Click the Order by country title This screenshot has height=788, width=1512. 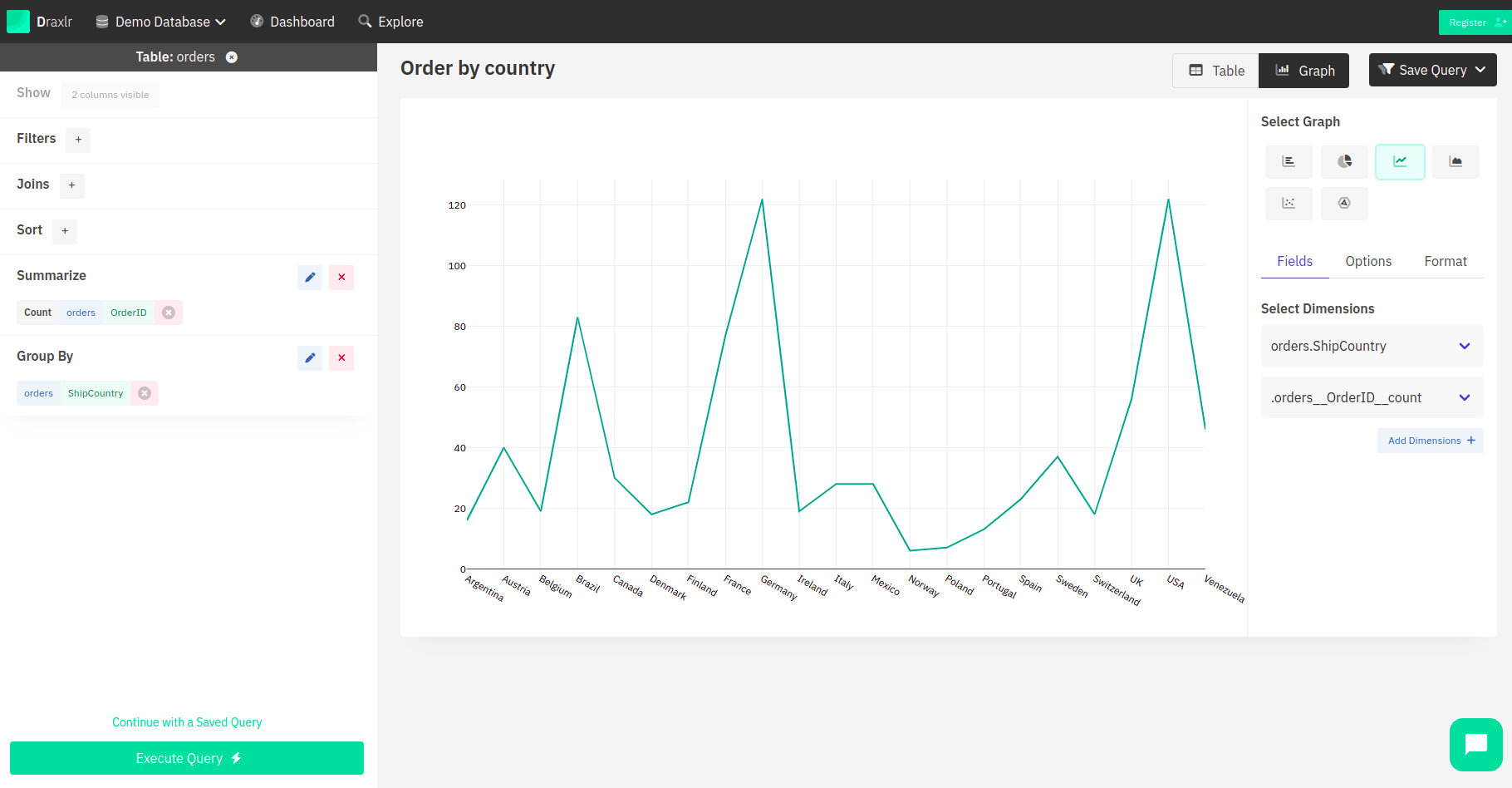click(x=478, y=68)
